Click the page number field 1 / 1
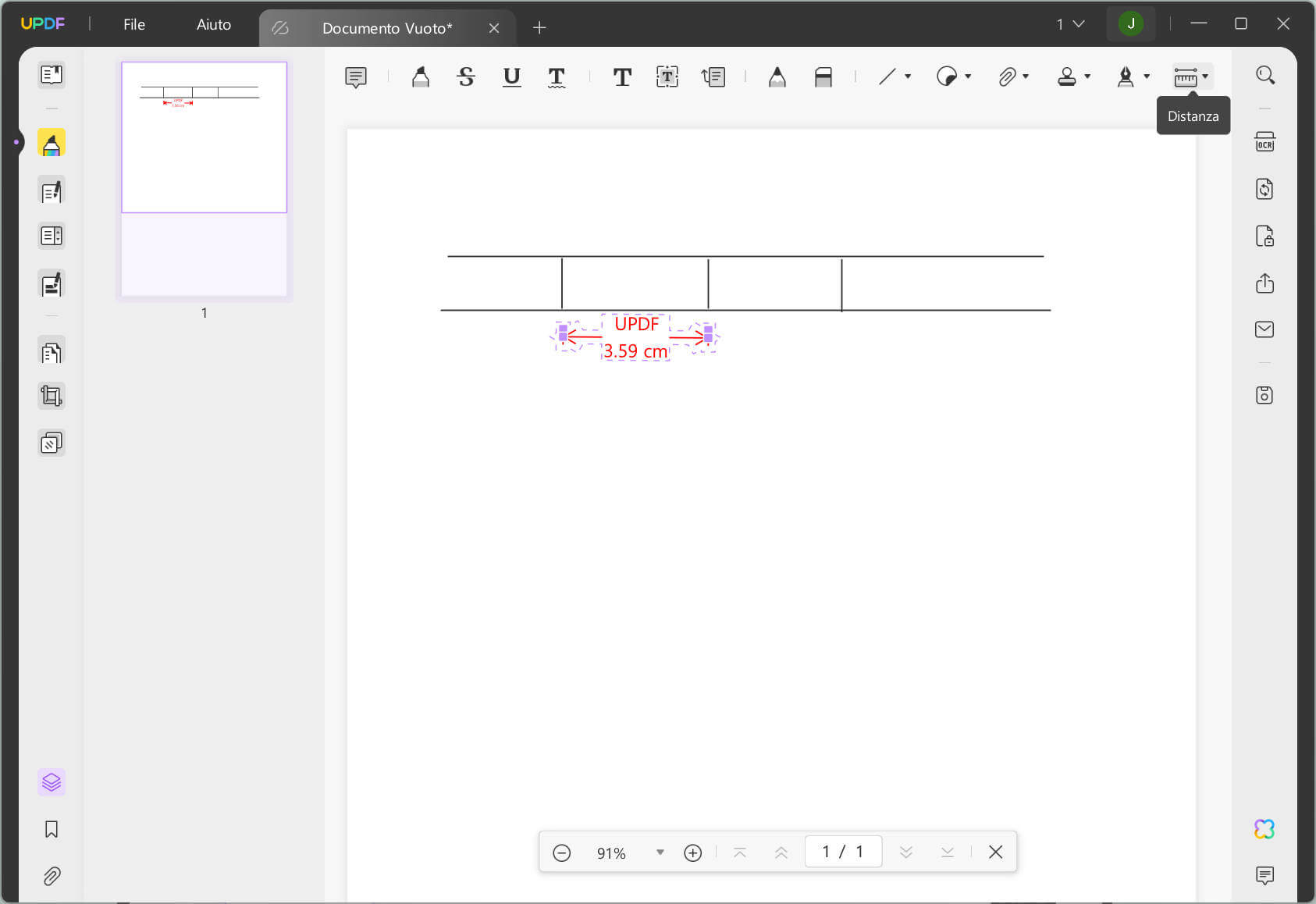 tap(843, 852)
